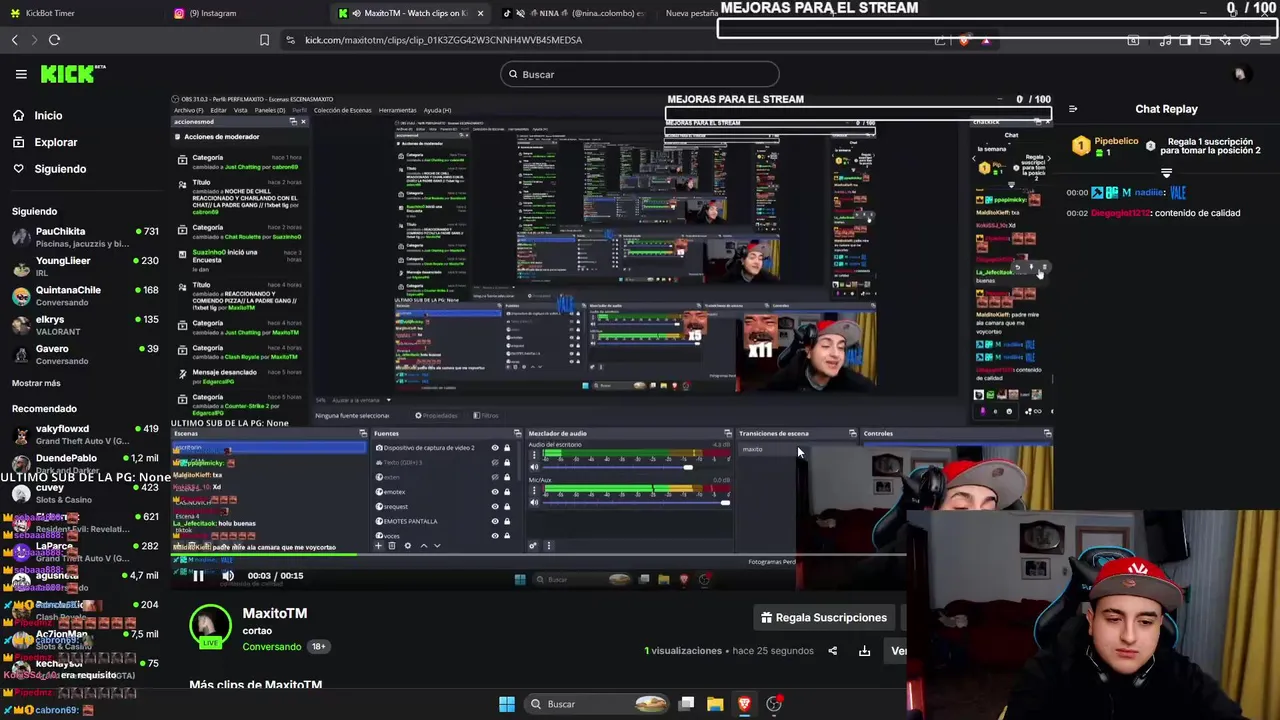Screen dimensions: 1280x720
Task: Click the Filtros button in OBS
Action: click(x=485, y=415)
